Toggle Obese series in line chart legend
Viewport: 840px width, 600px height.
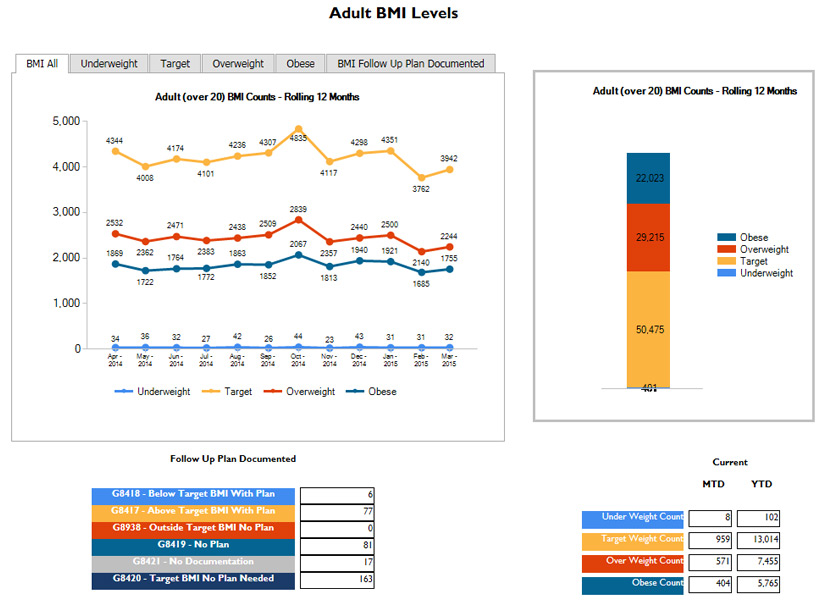tap(370, 392)
